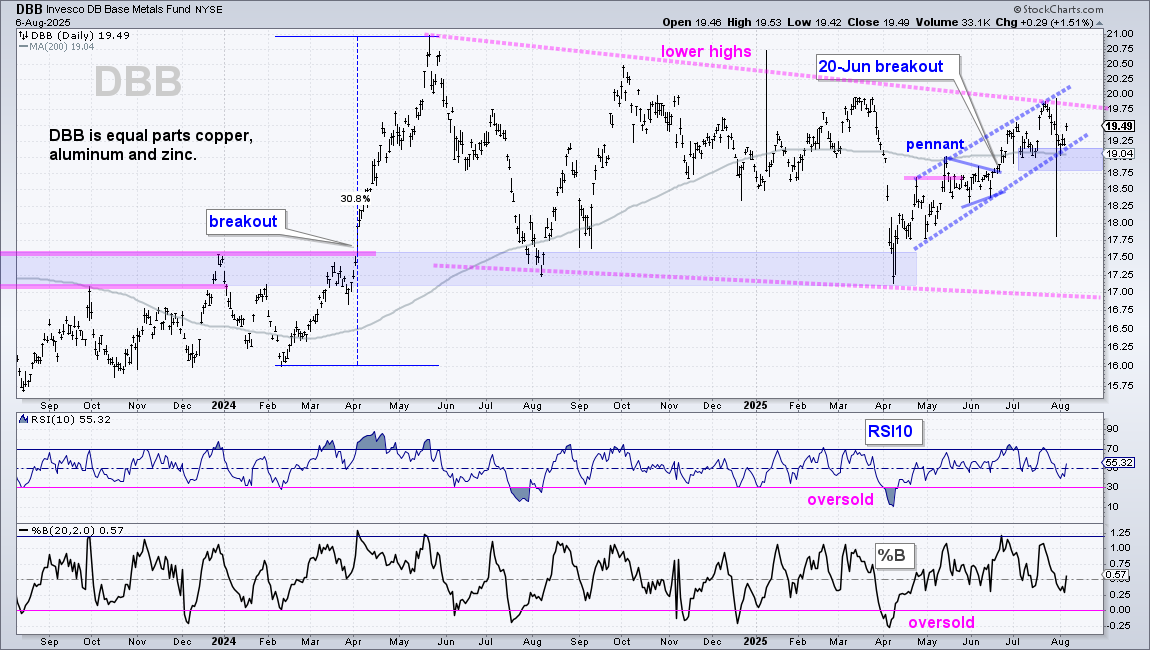The width and height of the screenshot is (1150, 650).
Task: Click the 'MA(200) 19.04' legend entry
Action: click(x=56, y=46)
